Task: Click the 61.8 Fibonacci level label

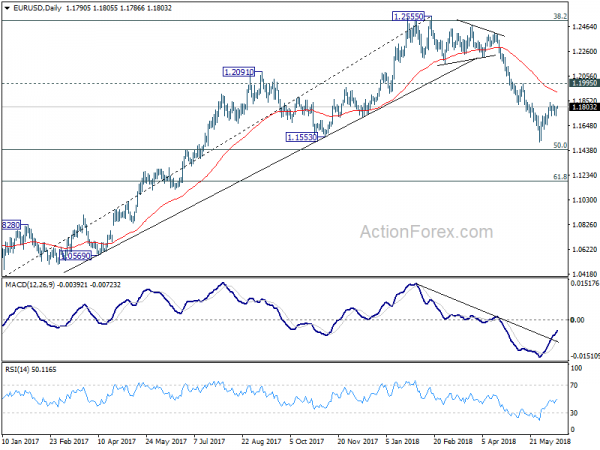Action: 561,176
